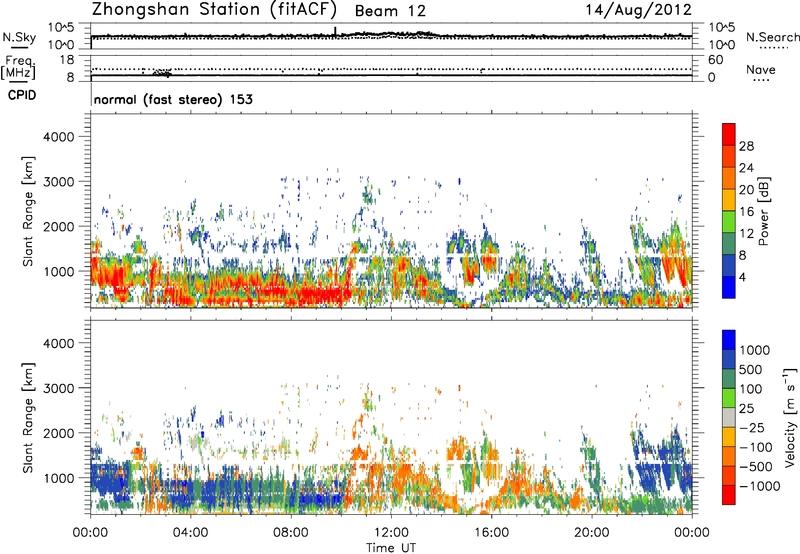This screenshot has width=800, height=554.
Task: Click '3000' on the power panel range axis
Action: pos(59,182)
